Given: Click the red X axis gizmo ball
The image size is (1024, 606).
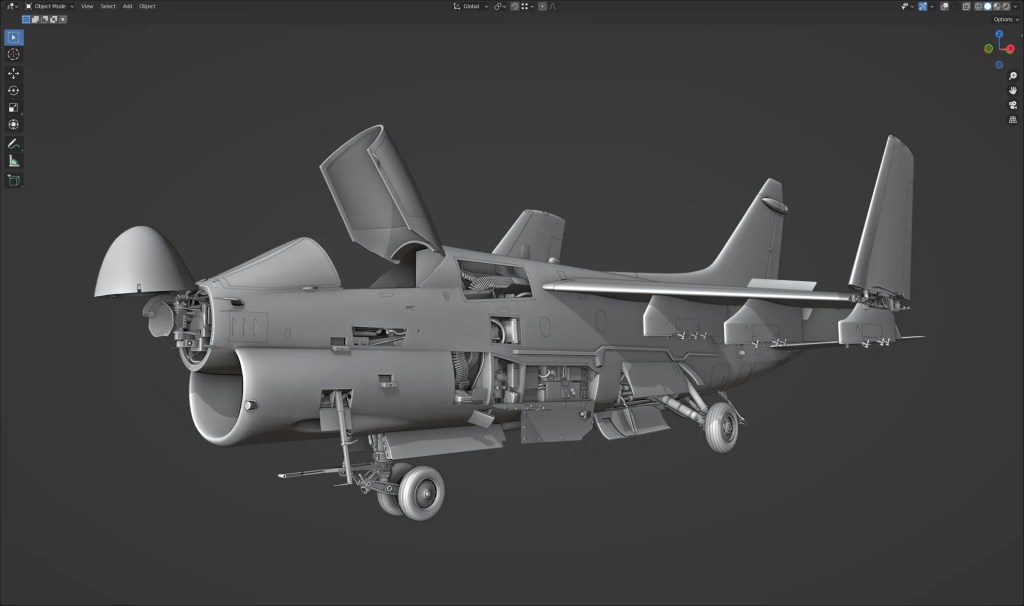Looking at the screenshot, I should click(1010, 48).
